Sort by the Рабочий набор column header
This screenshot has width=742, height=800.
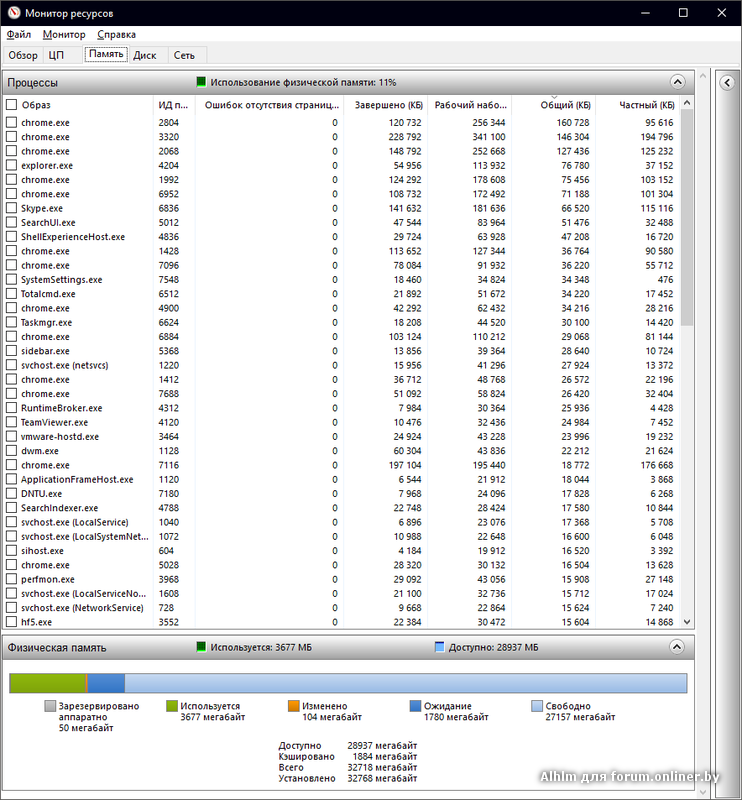(469, 105)
